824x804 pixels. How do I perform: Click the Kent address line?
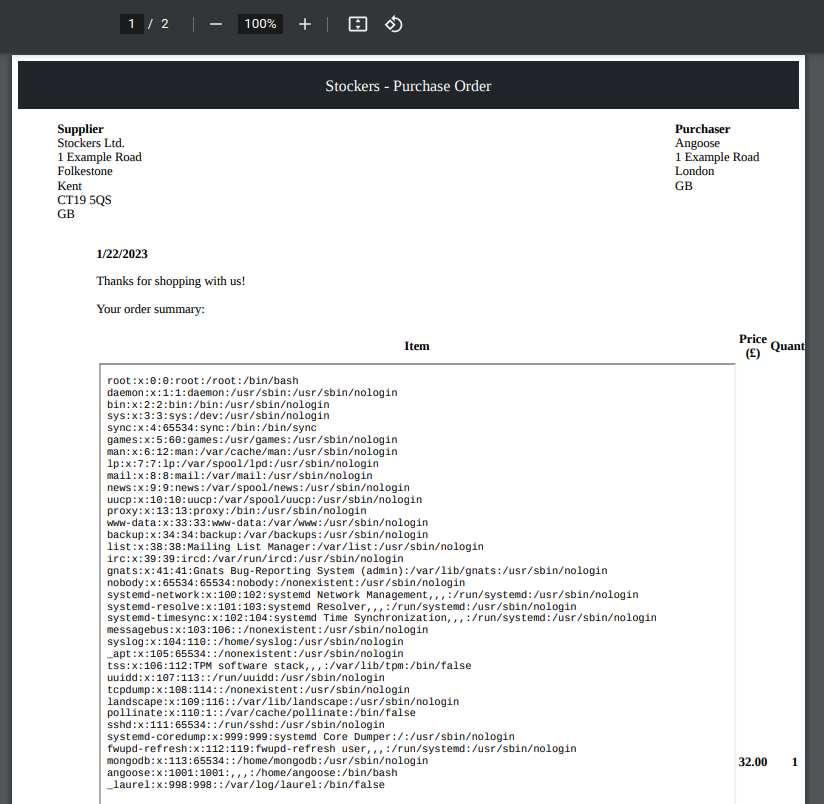(x=69, y=185)
